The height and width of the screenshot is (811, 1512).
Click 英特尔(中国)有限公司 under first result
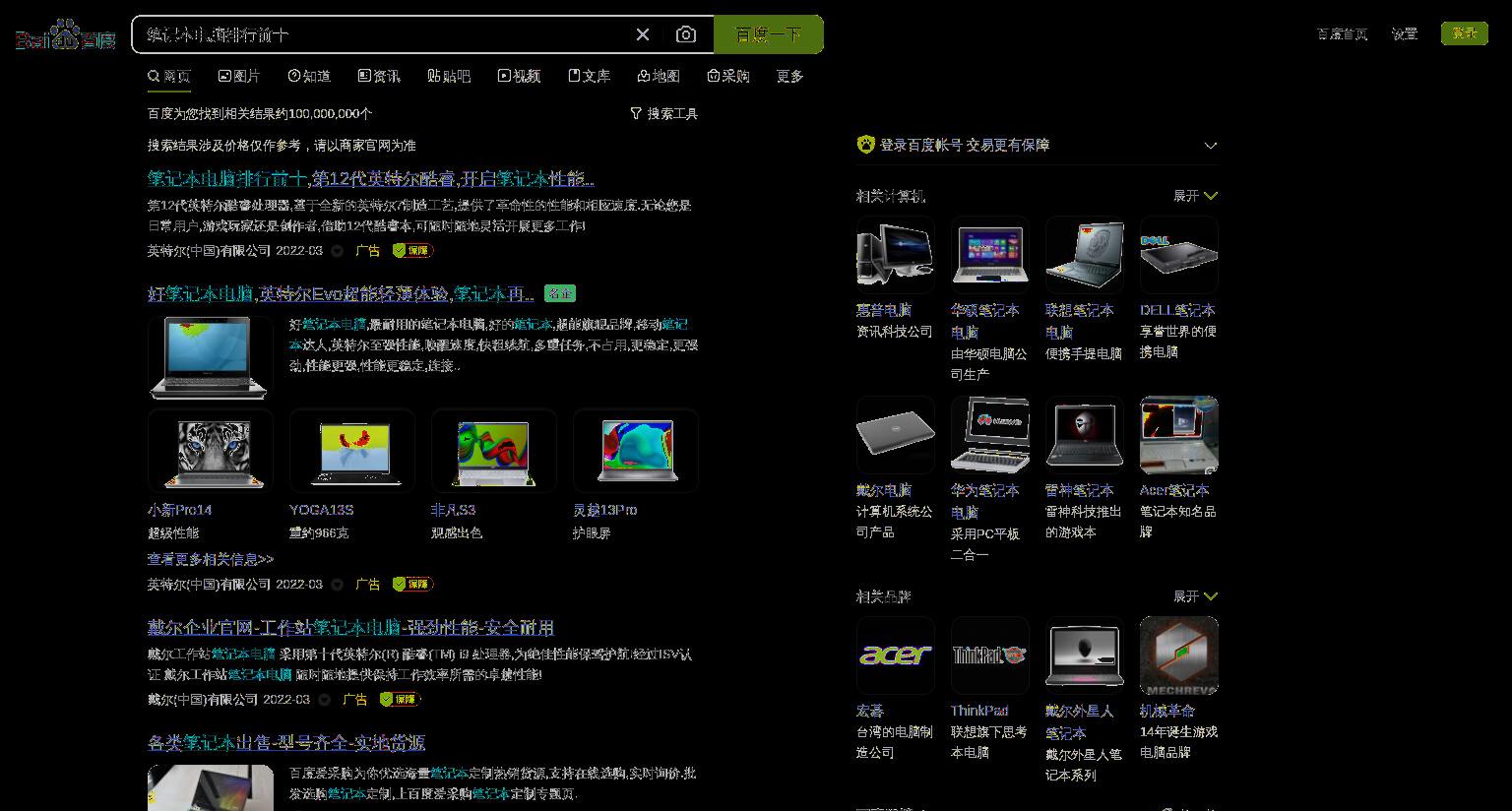pyautogui.click(x=209, y=251)
